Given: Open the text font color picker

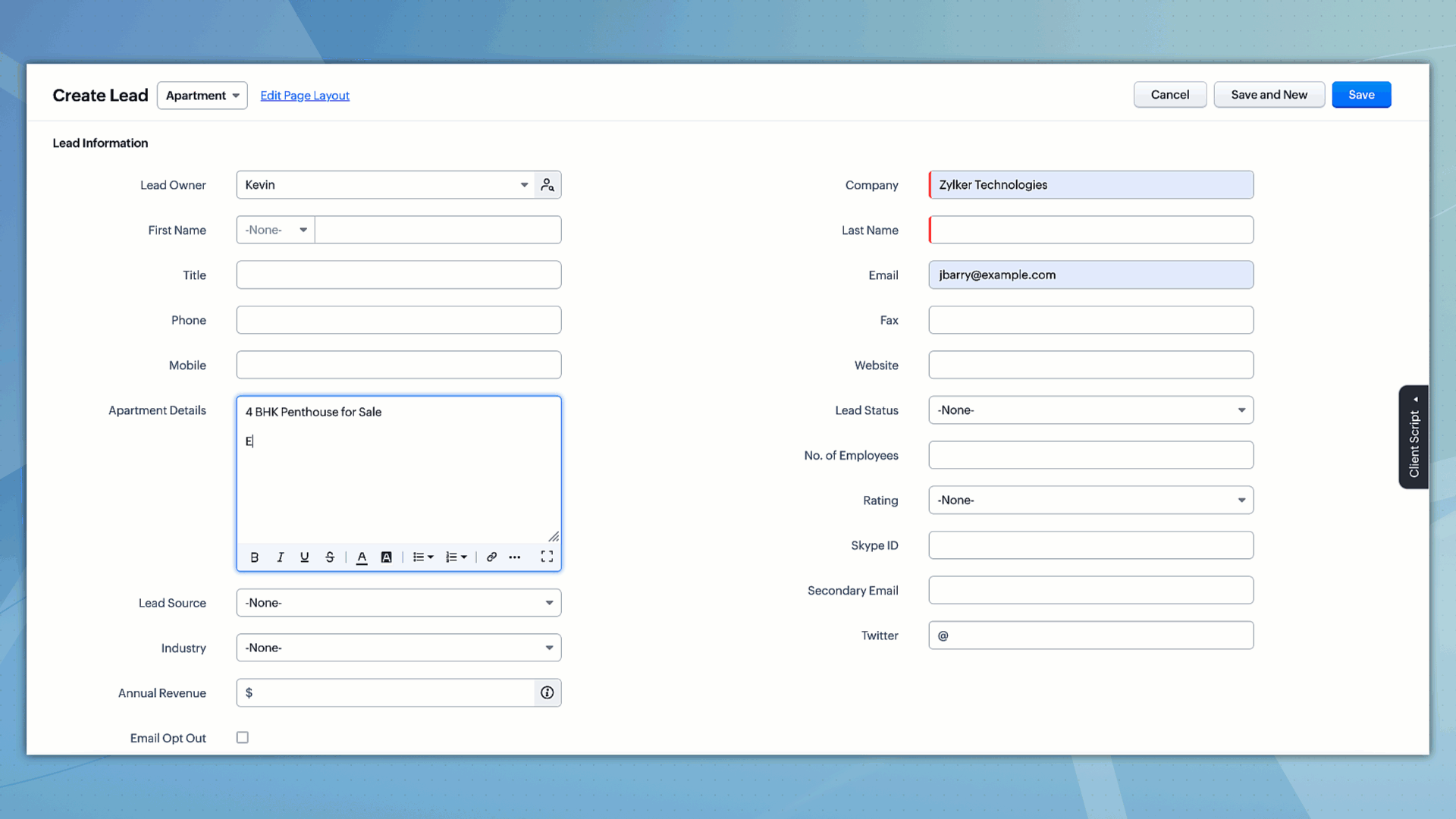Looking at the screenshot, I should tap(362, 557).
